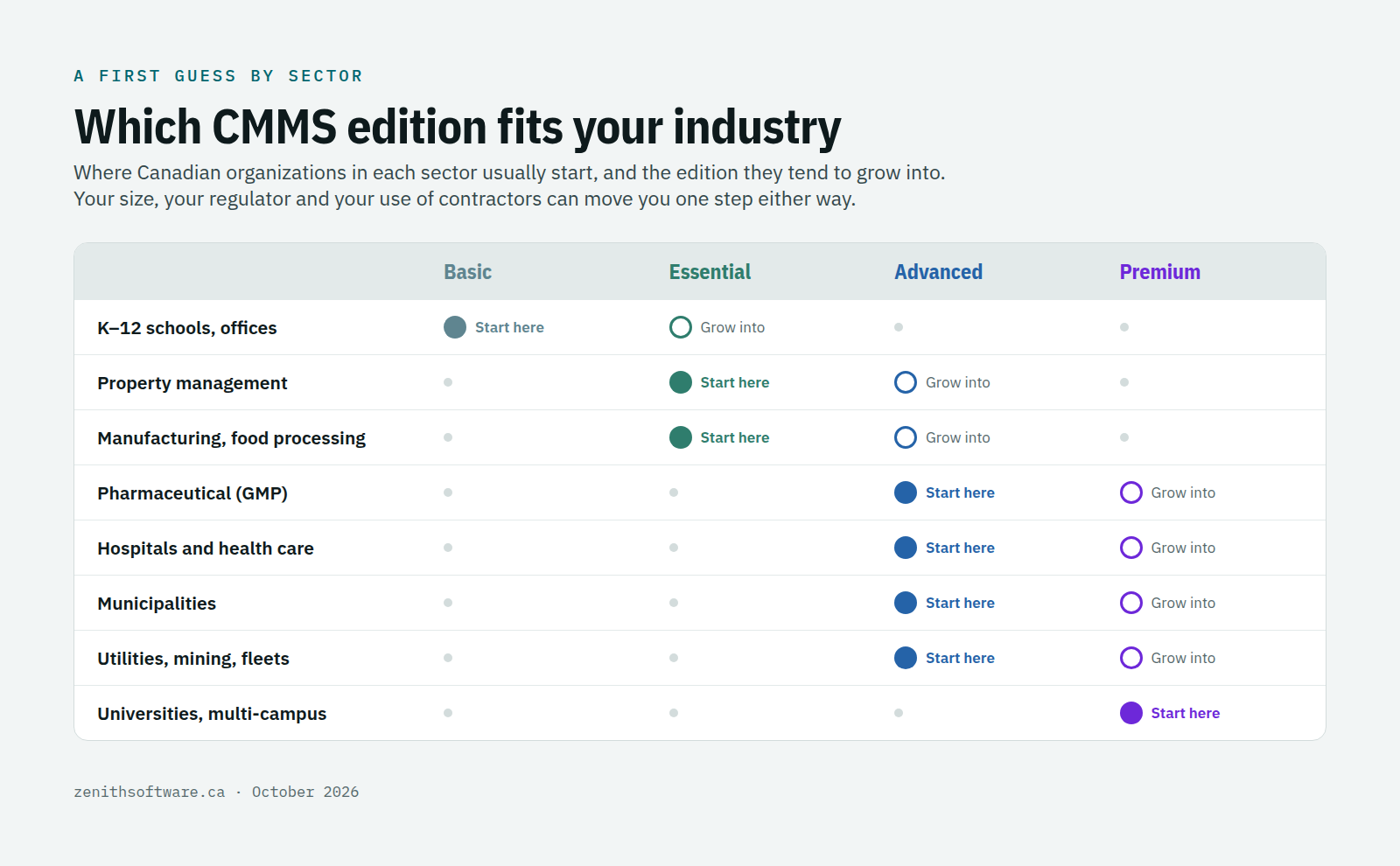
Task: Click the Property management row label
Action: click(192, 383)
